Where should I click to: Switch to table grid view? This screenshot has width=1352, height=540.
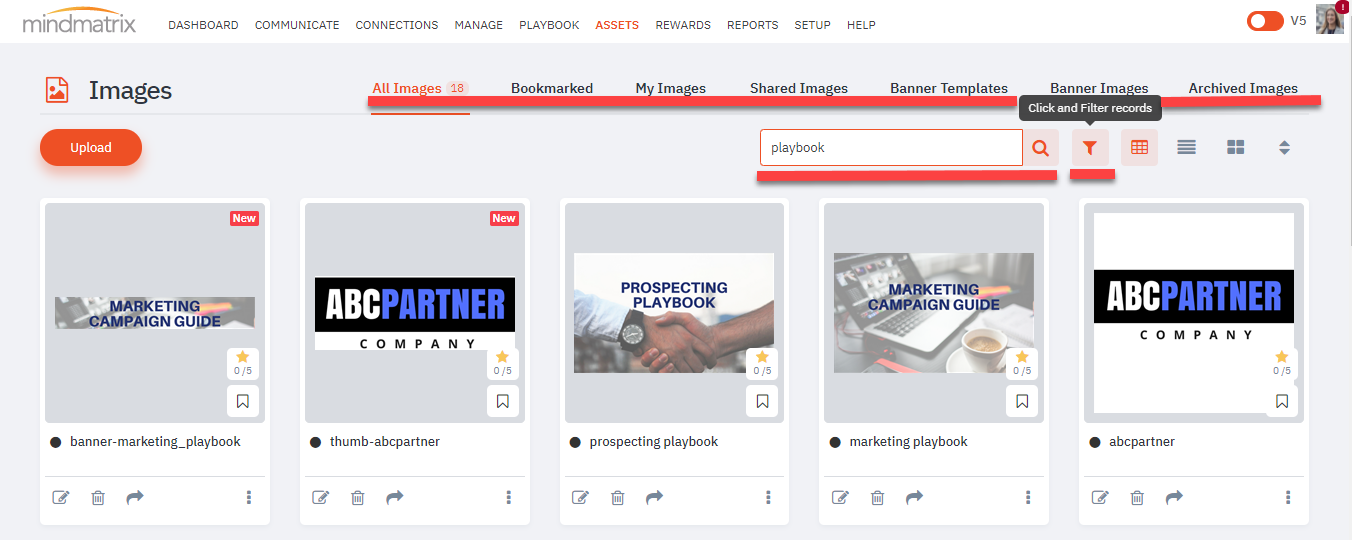click(1139, 148)
